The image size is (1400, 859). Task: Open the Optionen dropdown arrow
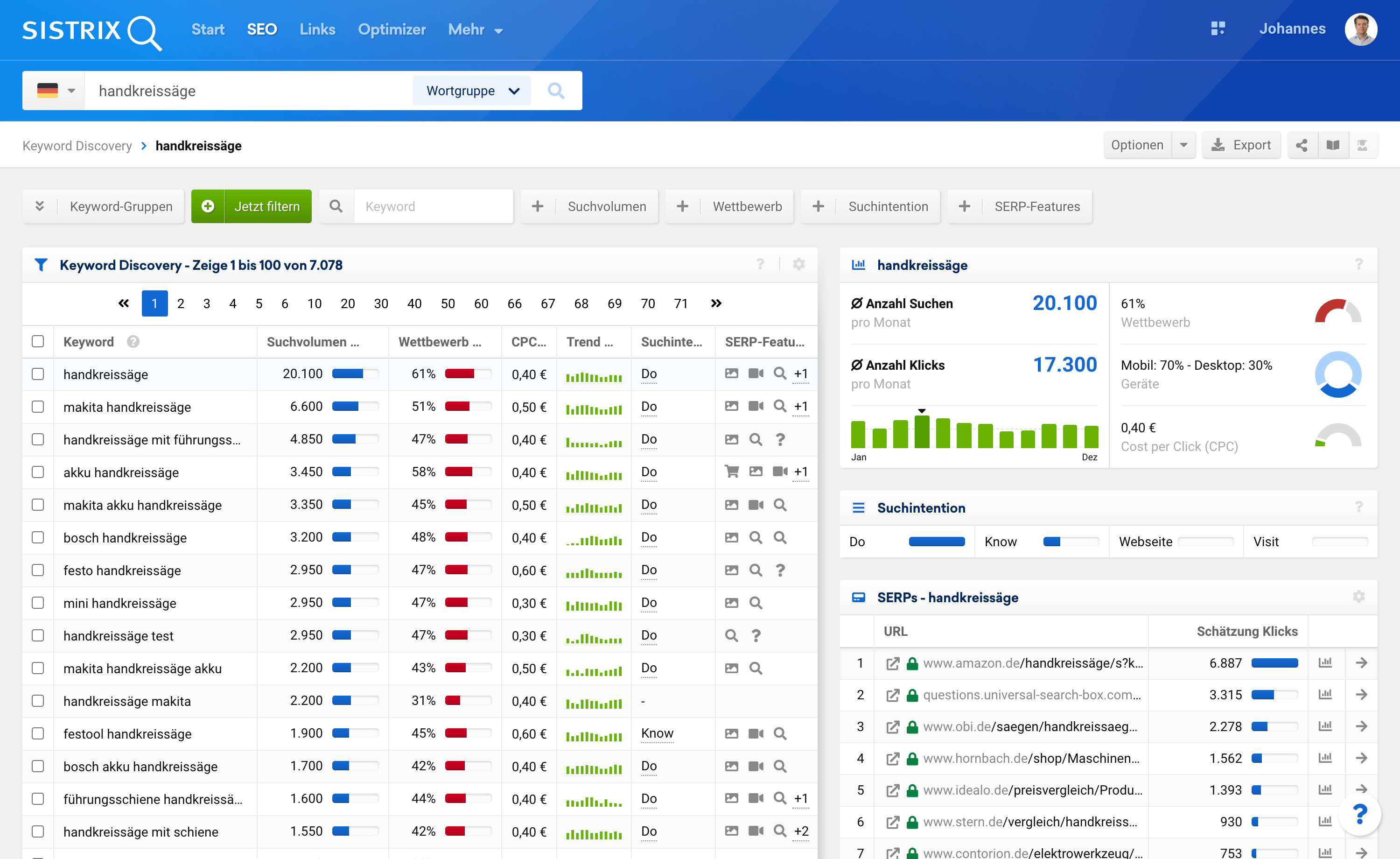click(x=1183, y=146)
